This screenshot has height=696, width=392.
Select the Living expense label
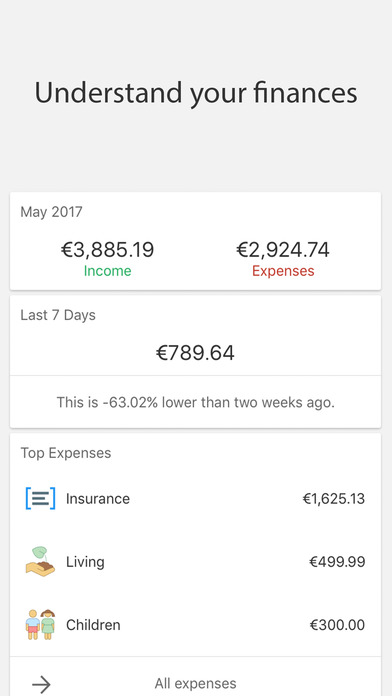tap(85, 562)
